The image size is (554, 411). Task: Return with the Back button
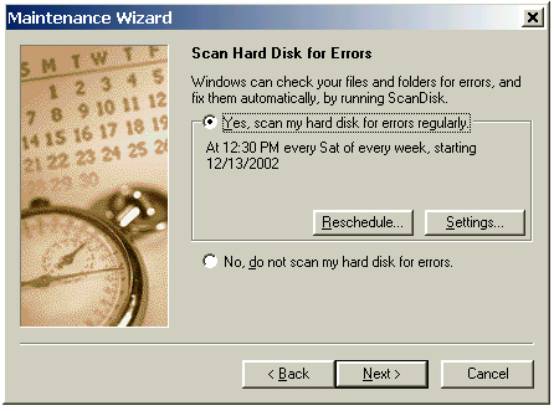click(288, 374)
